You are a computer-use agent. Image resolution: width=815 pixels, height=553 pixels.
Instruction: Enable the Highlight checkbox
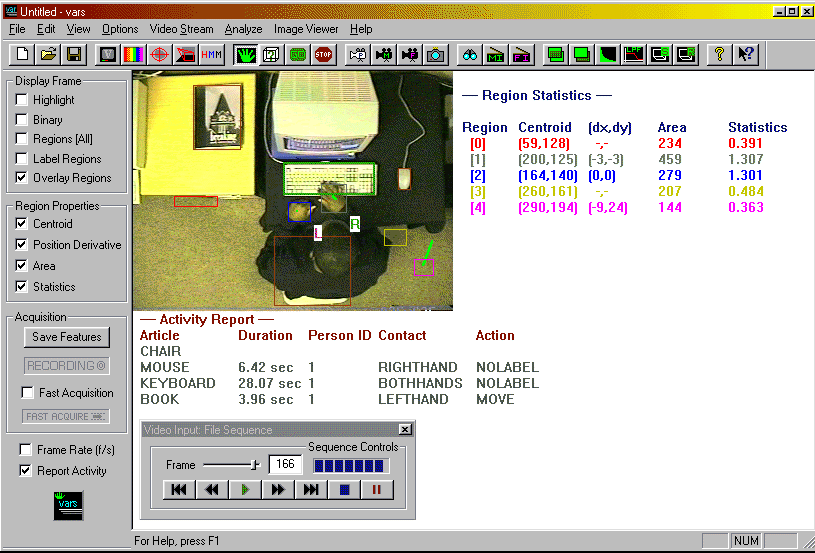click(22, 100)
